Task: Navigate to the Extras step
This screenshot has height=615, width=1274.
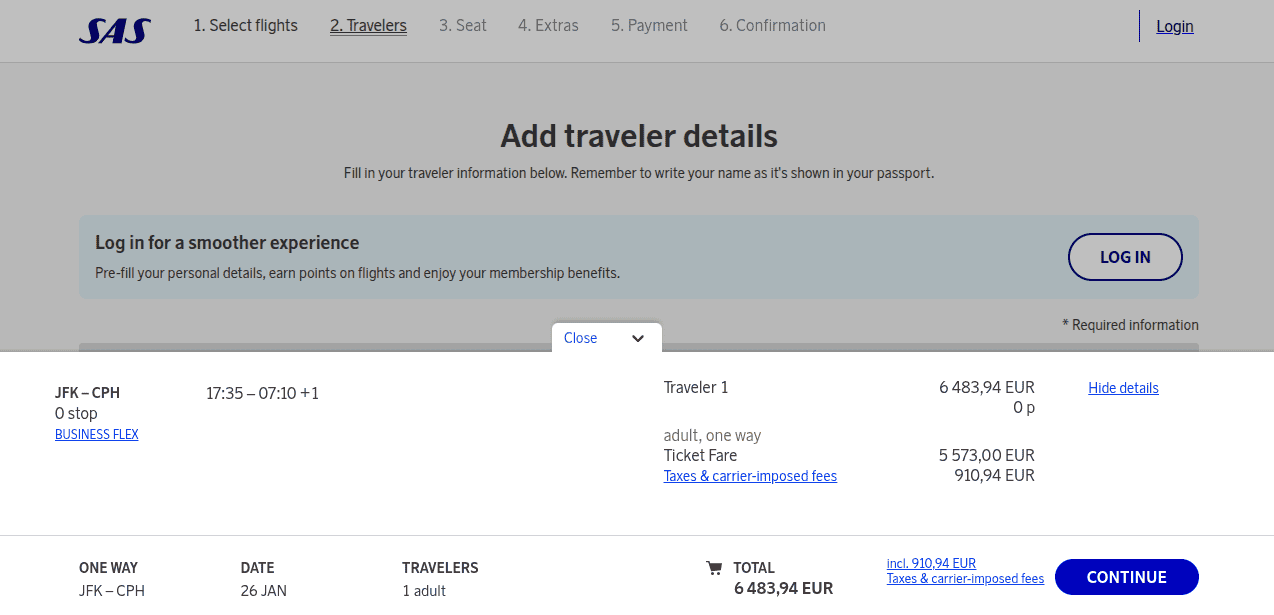Action: (x=548, y=25)
